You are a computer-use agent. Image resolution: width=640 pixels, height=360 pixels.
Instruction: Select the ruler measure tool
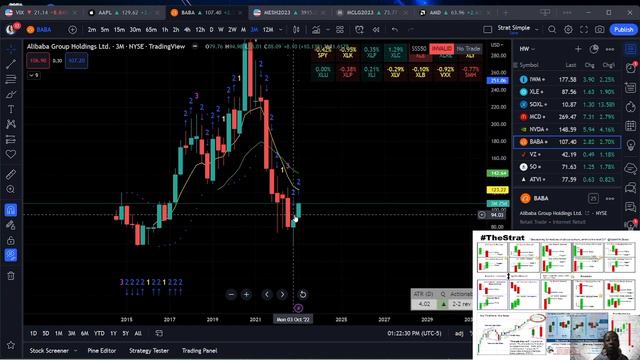tap(11, 174)
